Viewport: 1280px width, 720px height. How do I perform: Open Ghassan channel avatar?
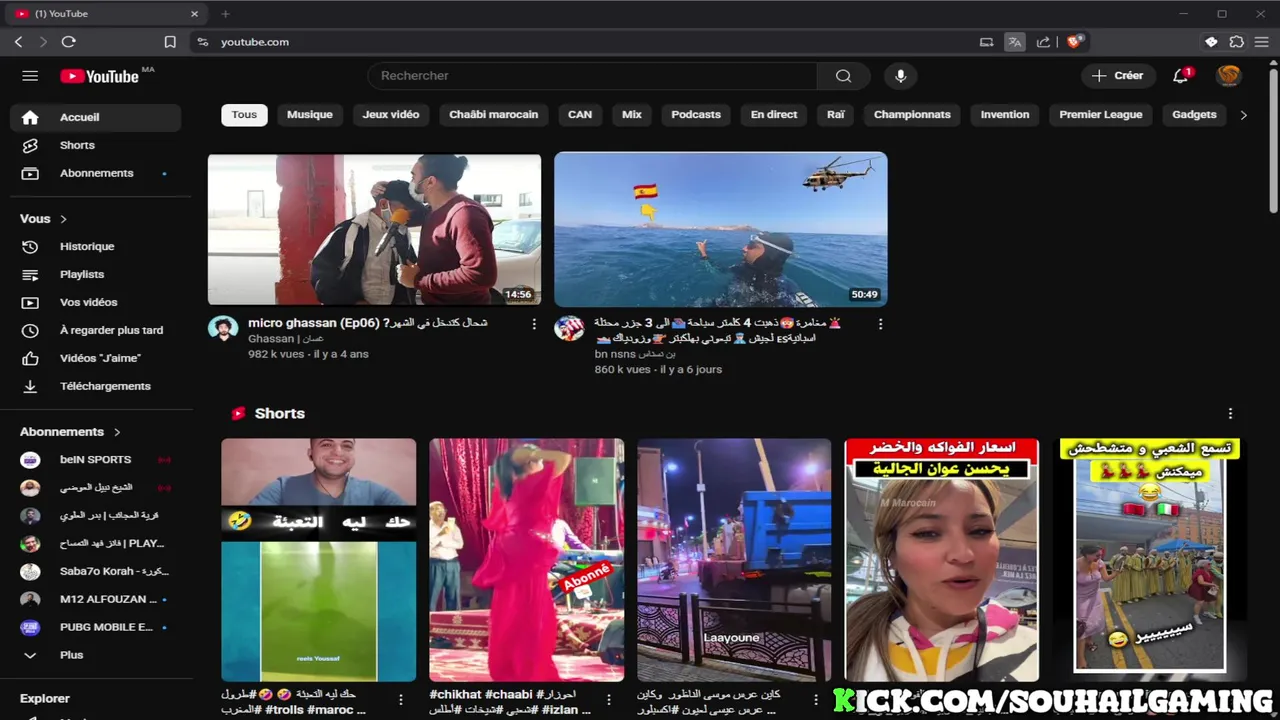223,329
